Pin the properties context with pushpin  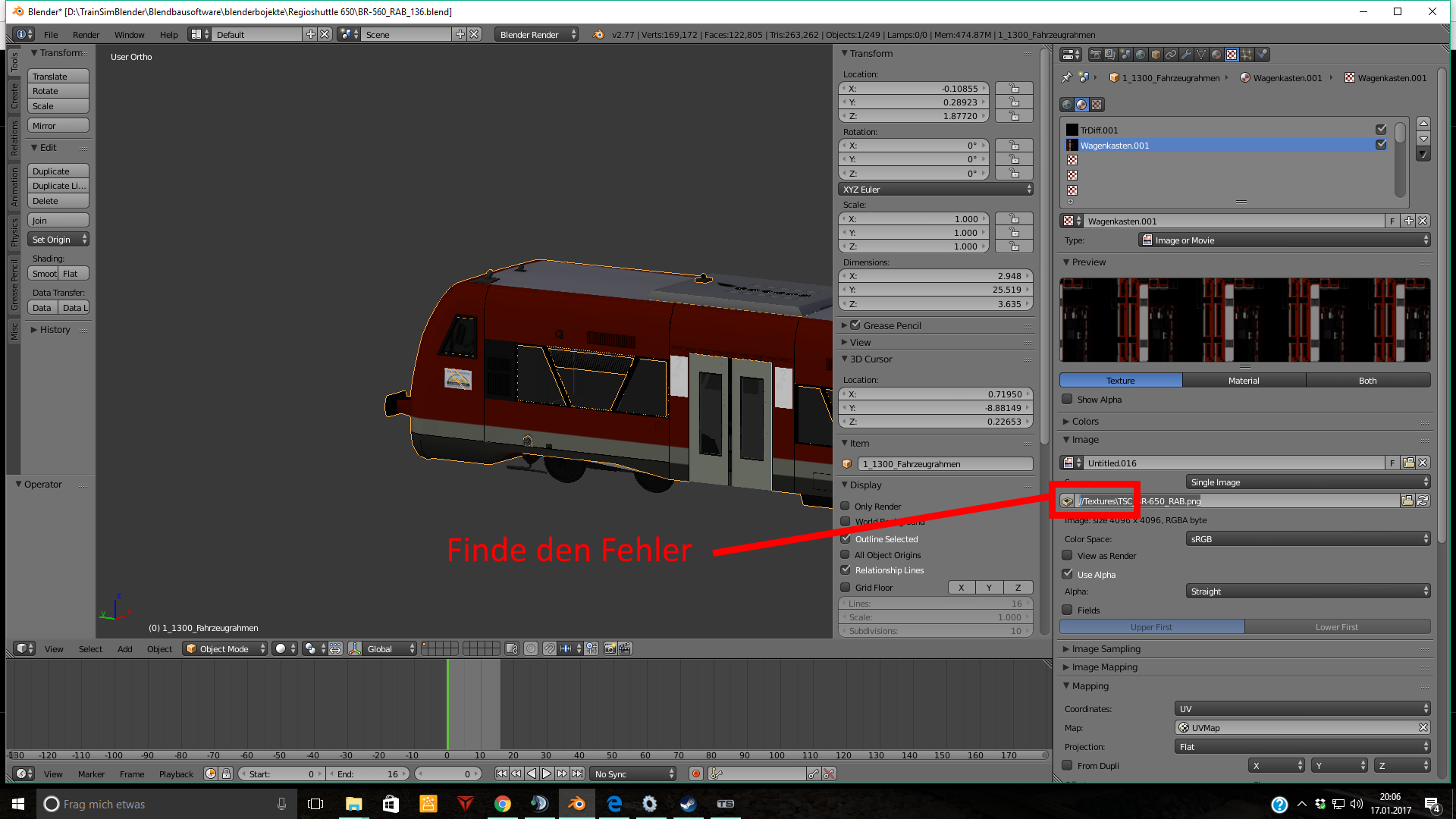[1067, 77]
